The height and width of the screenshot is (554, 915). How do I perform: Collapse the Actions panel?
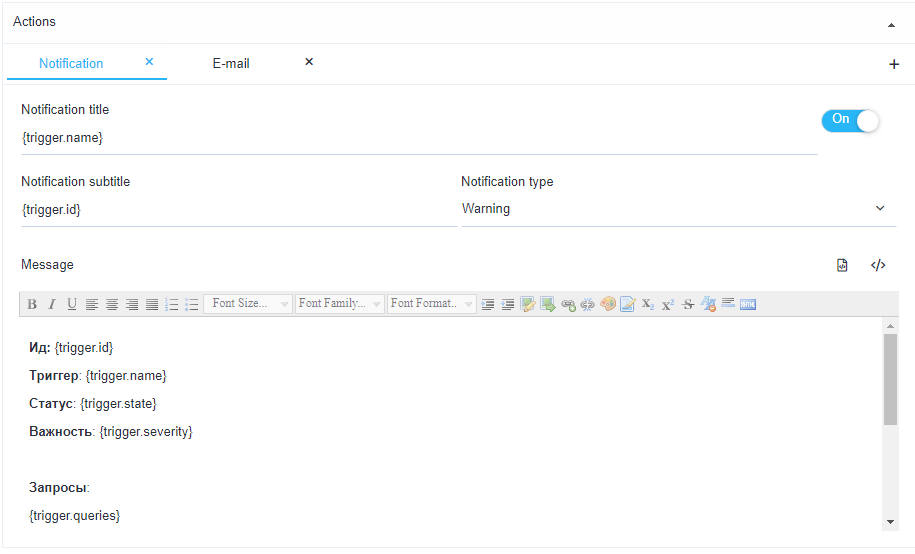tap(891, 23)
